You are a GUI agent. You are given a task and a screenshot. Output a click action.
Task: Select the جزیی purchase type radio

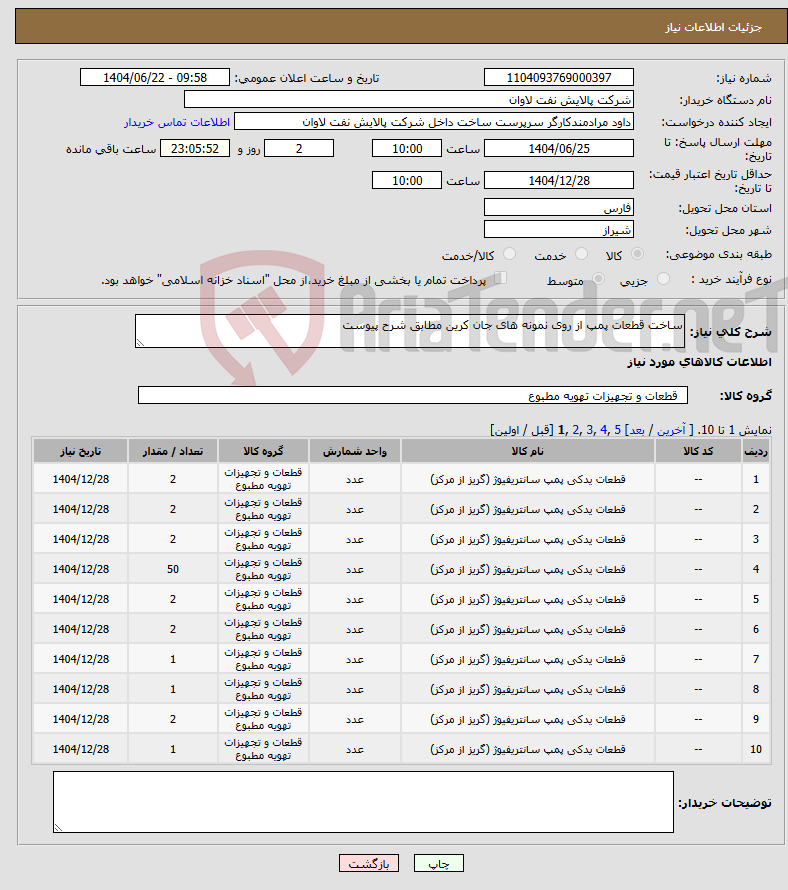tap(663, 279)
